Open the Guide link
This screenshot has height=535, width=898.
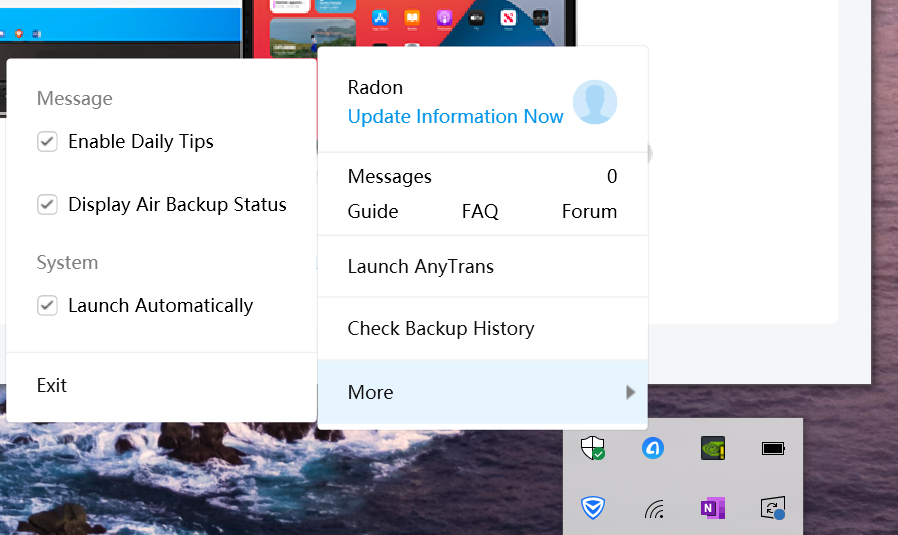[x=373, y=211]
